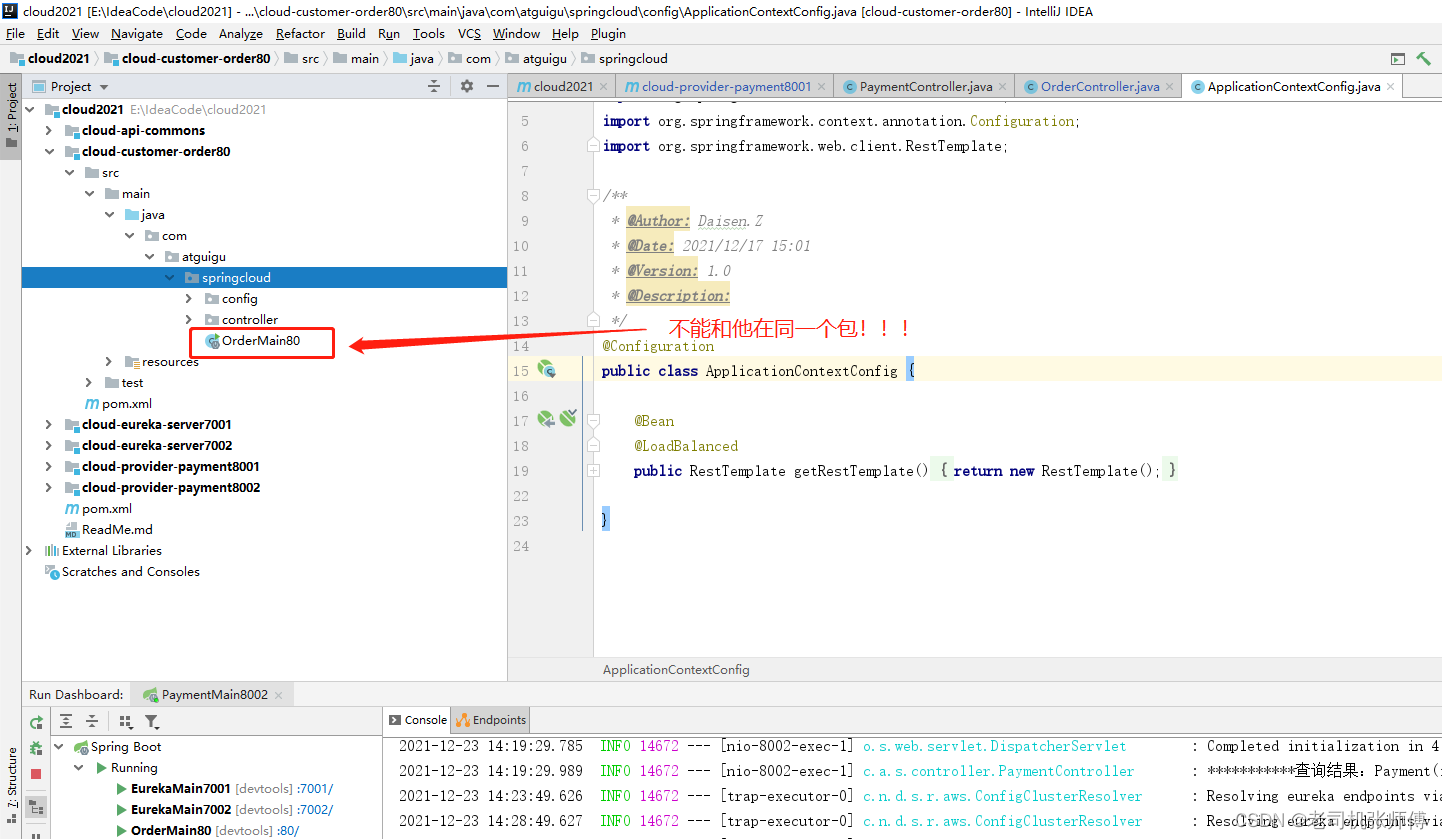Open the Filter funnel icon in Run Dashboard
The height and width of the screenshot is (839, 1442).
[x=151, y=721]
